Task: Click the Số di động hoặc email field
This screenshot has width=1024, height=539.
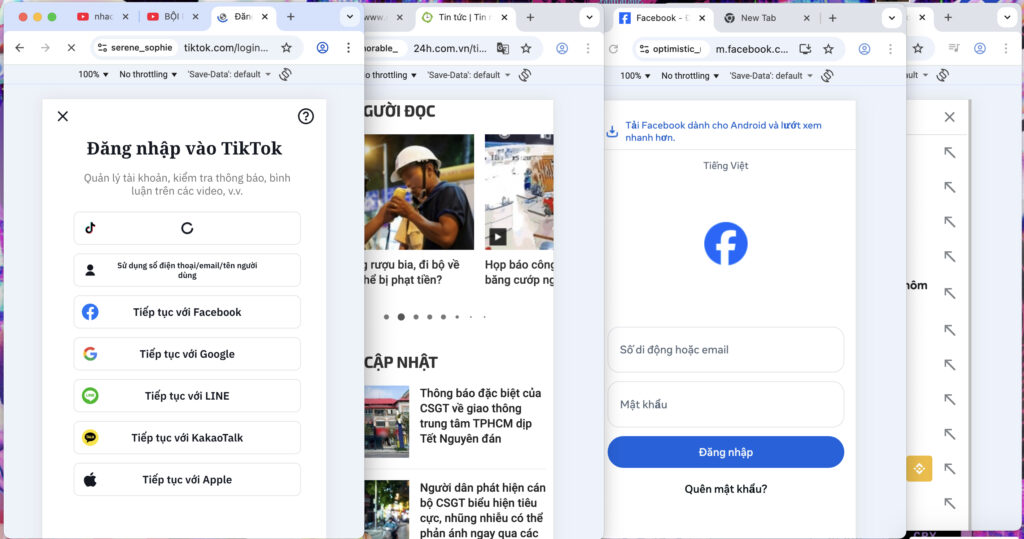Action: click(725, 350)
